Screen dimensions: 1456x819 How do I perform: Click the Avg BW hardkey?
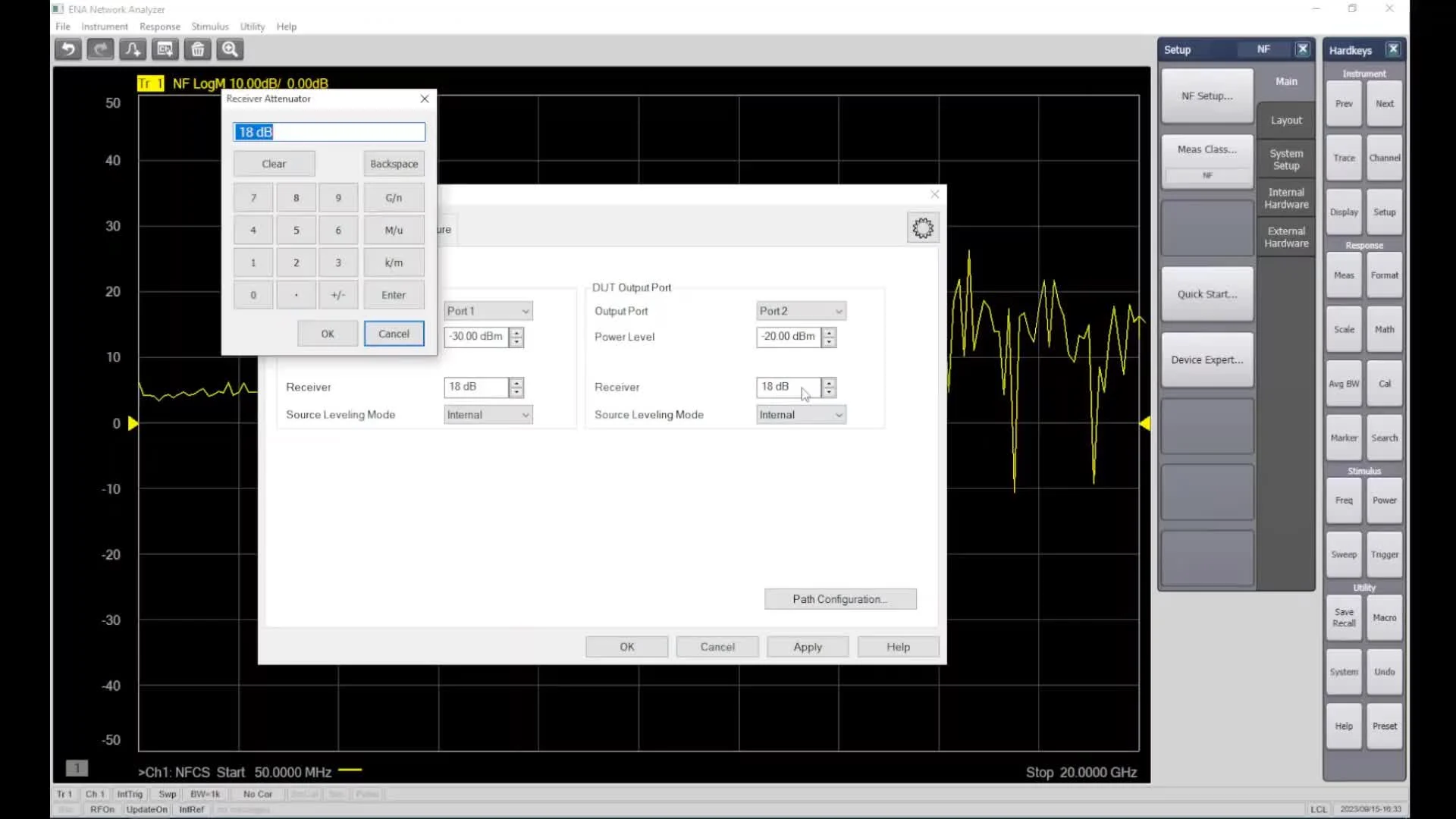(x=1344, y=384)
